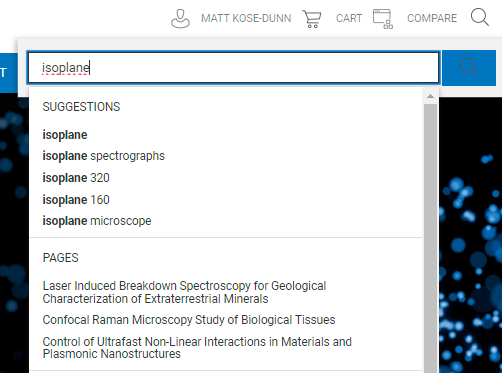Click the suggestions list scrollbar track
The width and height of the screenshot is (502, 373).
tap(430, 238)
